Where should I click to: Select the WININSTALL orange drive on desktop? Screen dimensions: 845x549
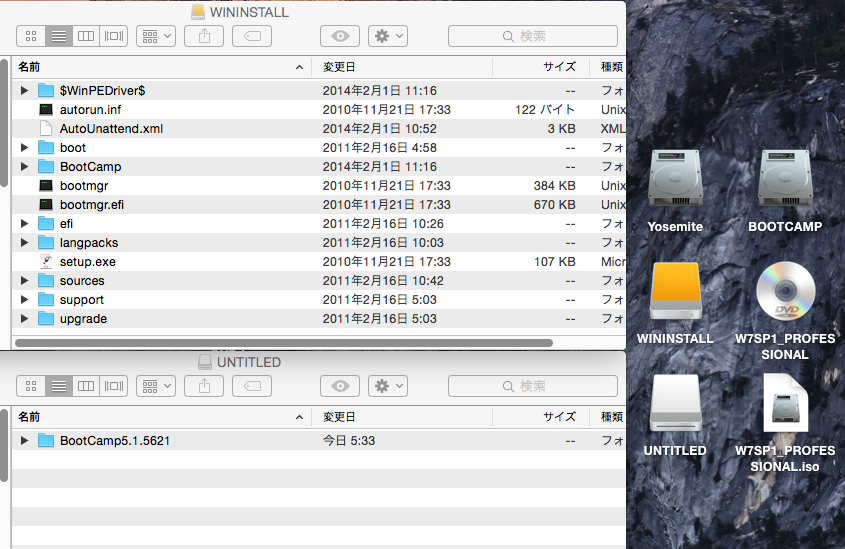pyautogui.click(x=675, y=291)
